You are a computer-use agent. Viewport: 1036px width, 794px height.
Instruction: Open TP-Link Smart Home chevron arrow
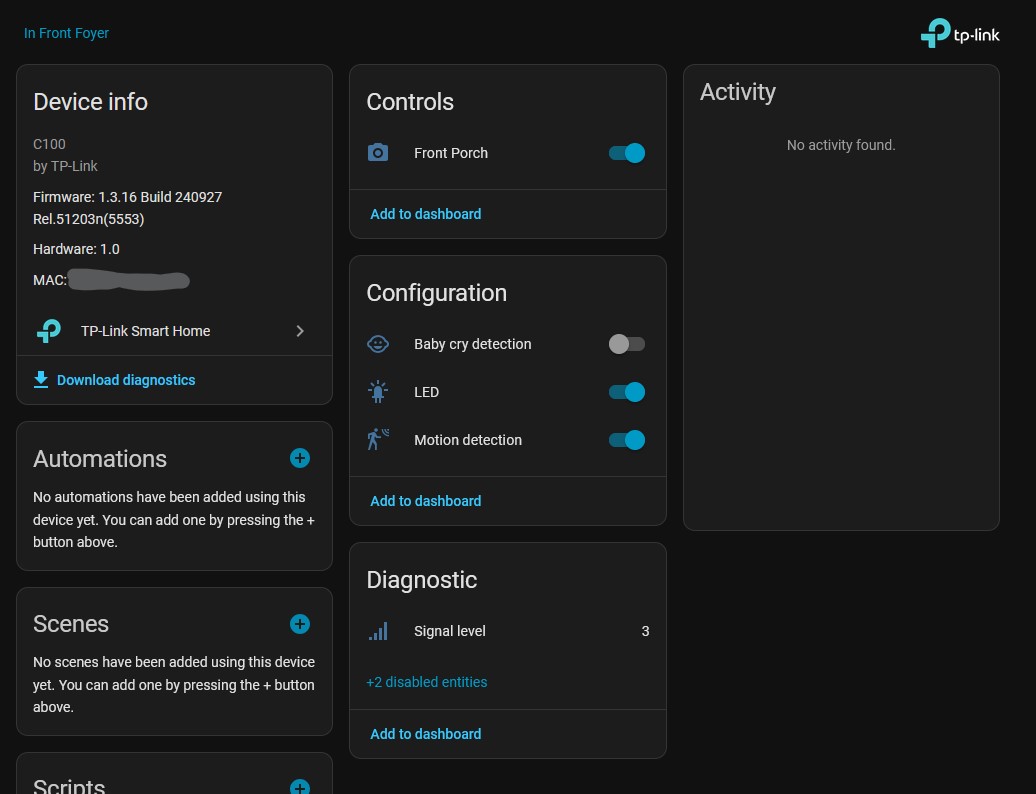click(x=300, y=331)
